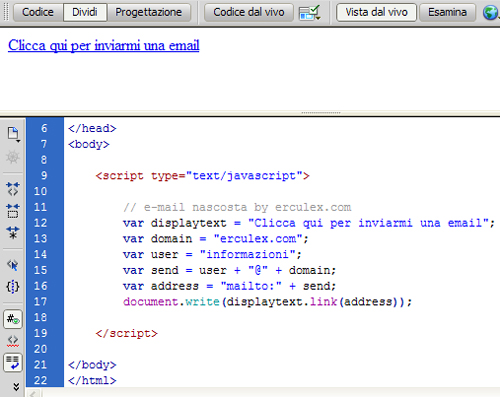500x397 pixels.
Task: Switch to Progettazione design view
Action: tap(149, 12)
